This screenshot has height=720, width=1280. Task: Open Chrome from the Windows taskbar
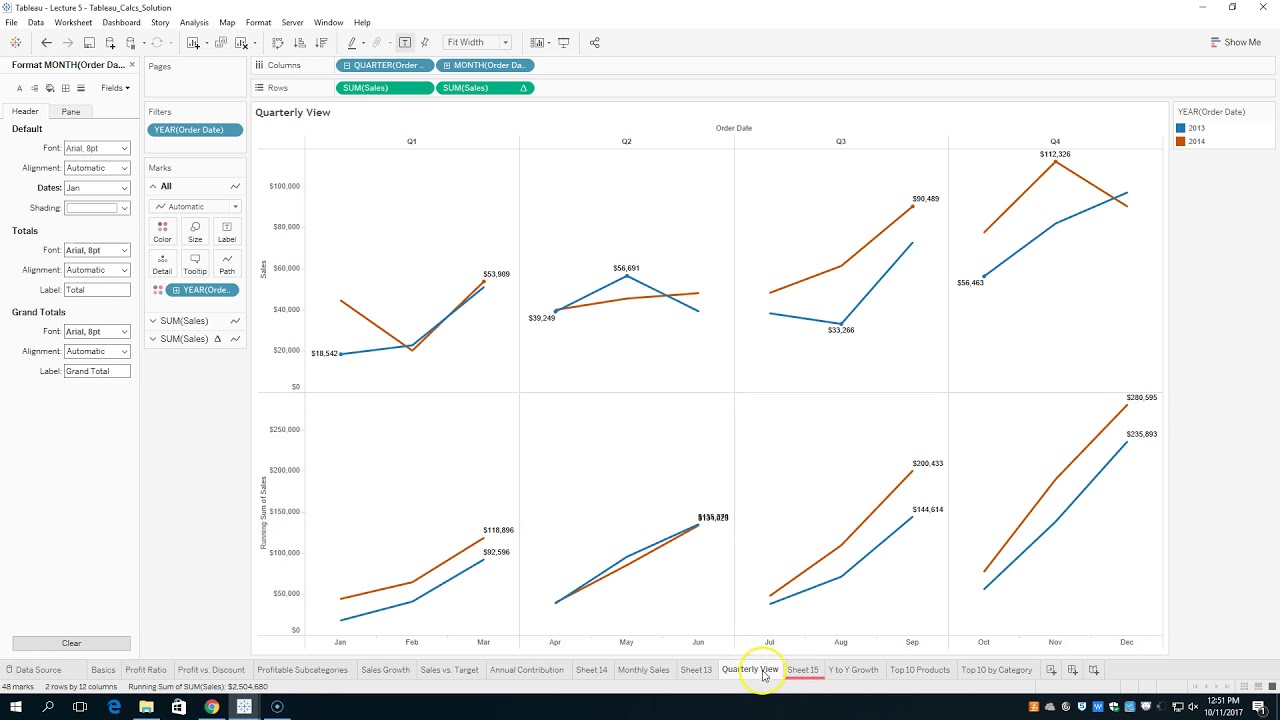[212, 707]
